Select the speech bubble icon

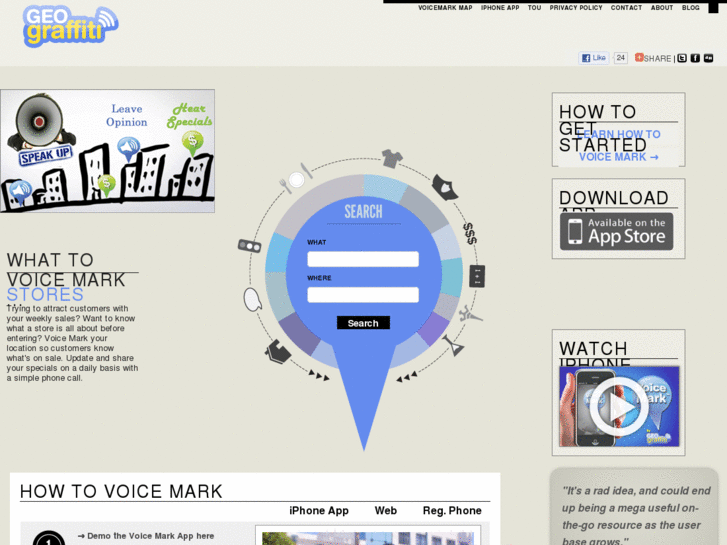(x=253, y=300)
